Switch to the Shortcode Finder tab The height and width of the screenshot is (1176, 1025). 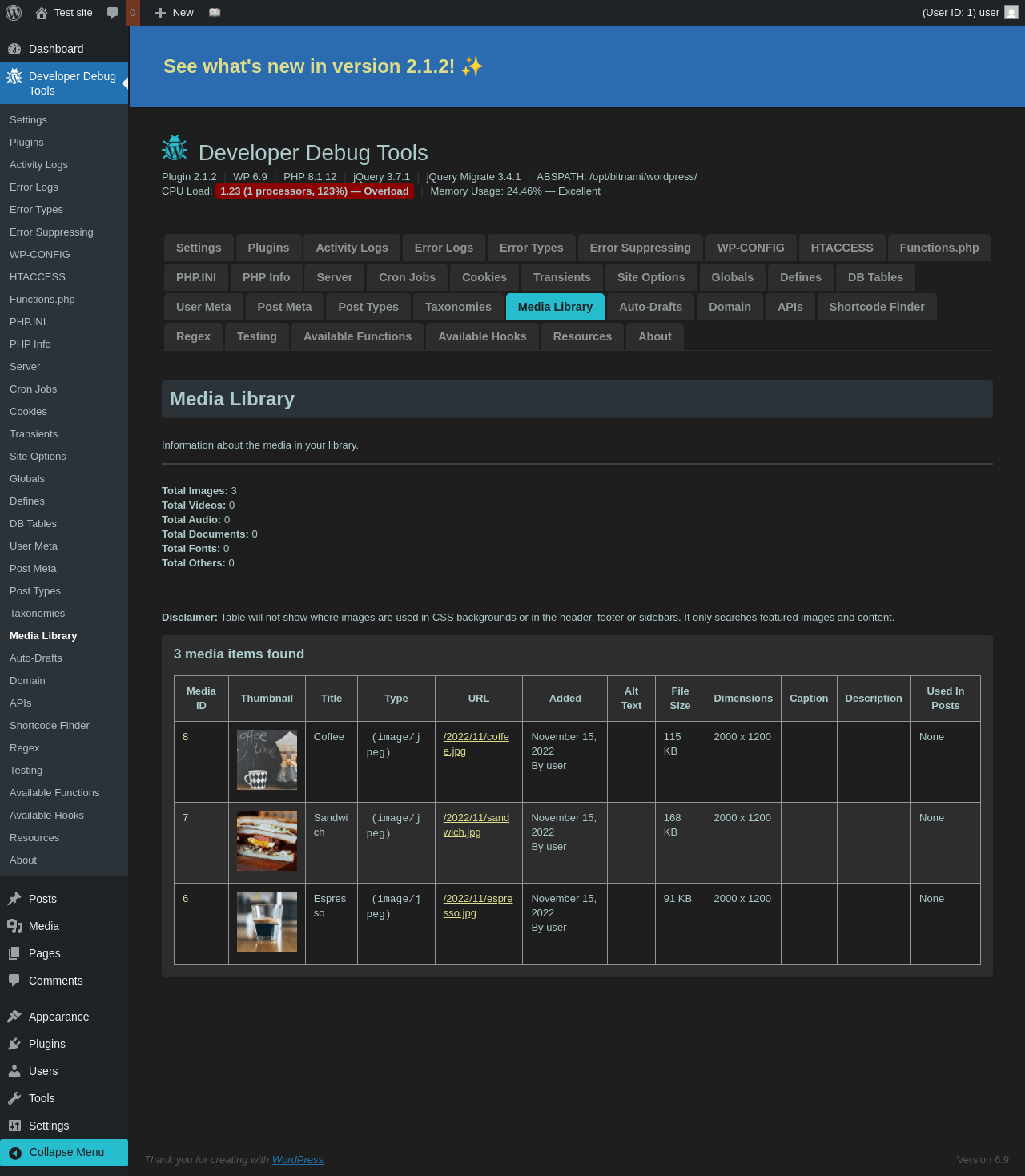(877, 307)
